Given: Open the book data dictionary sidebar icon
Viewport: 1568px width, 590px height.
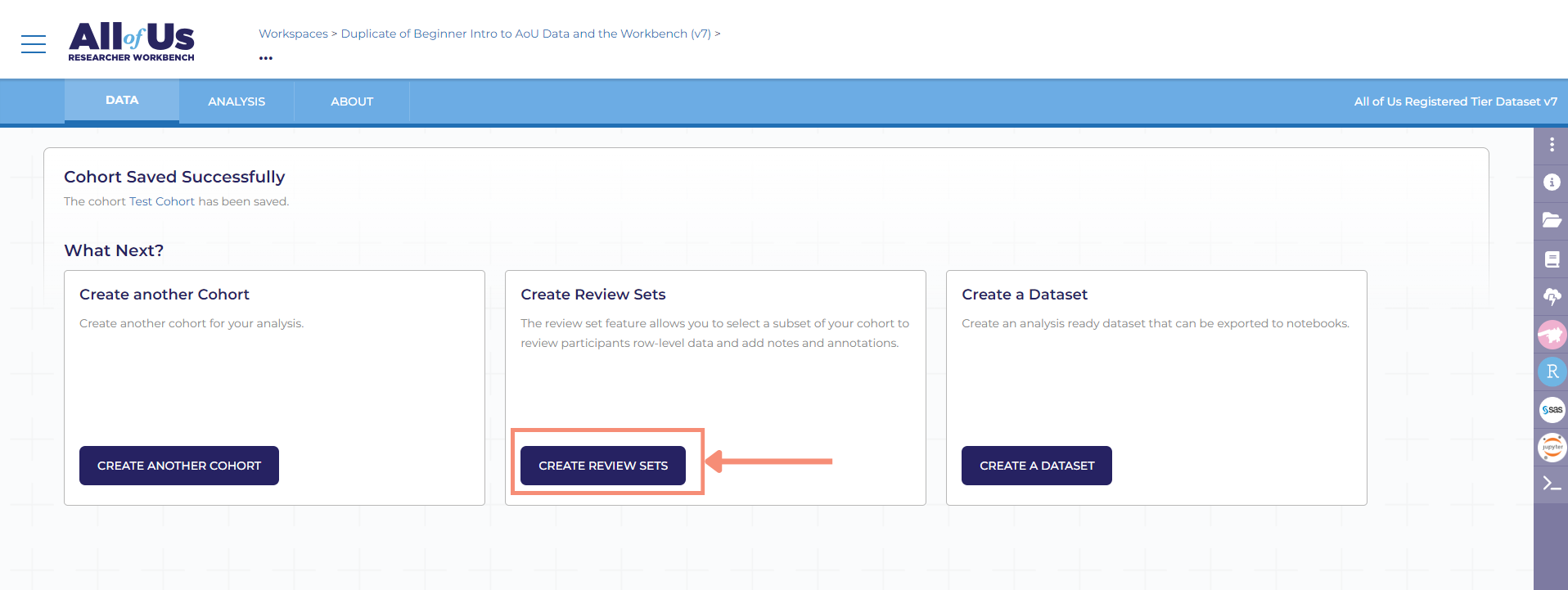Looking at the screenshot, I should 1552,259.
